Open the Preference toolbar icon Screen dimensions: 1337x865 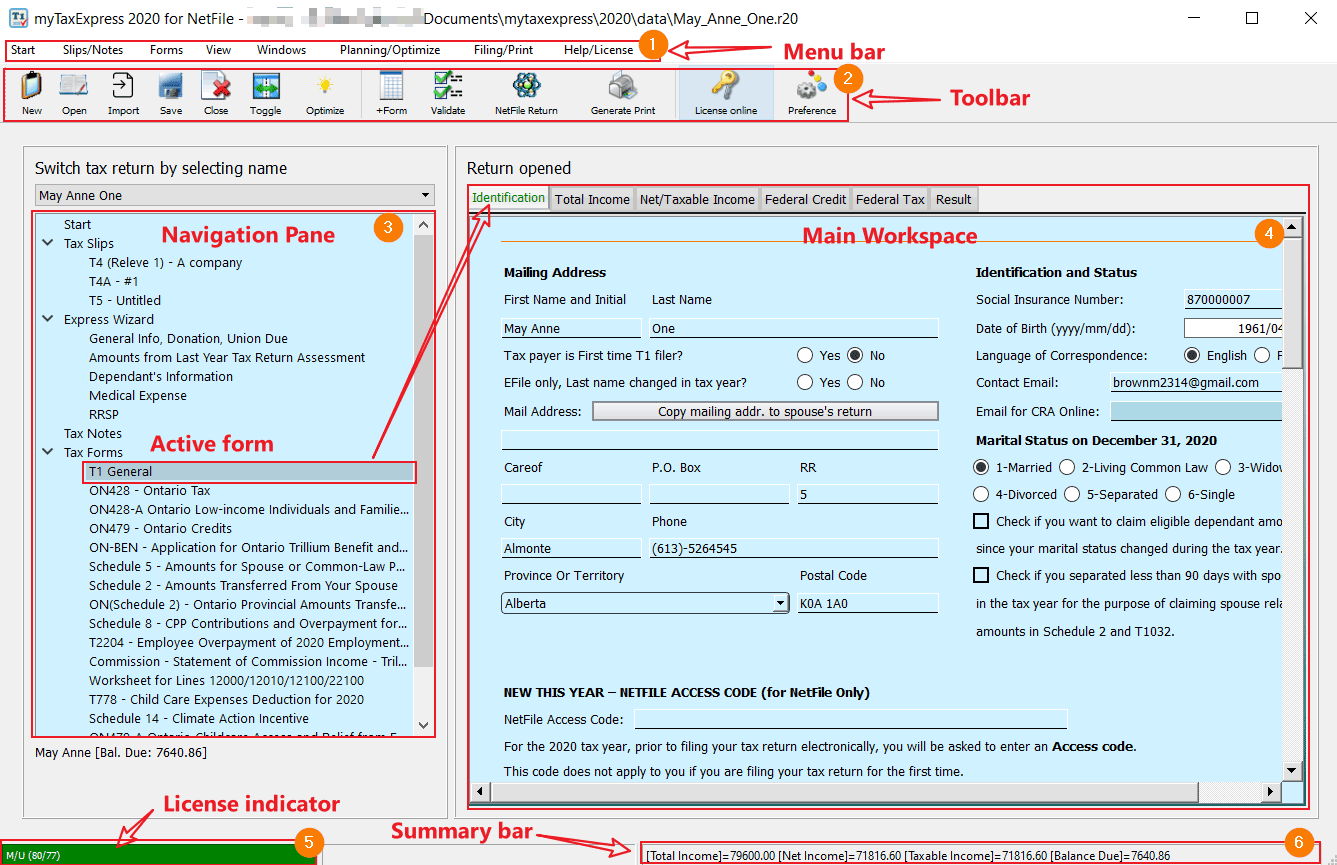point(812,87)
